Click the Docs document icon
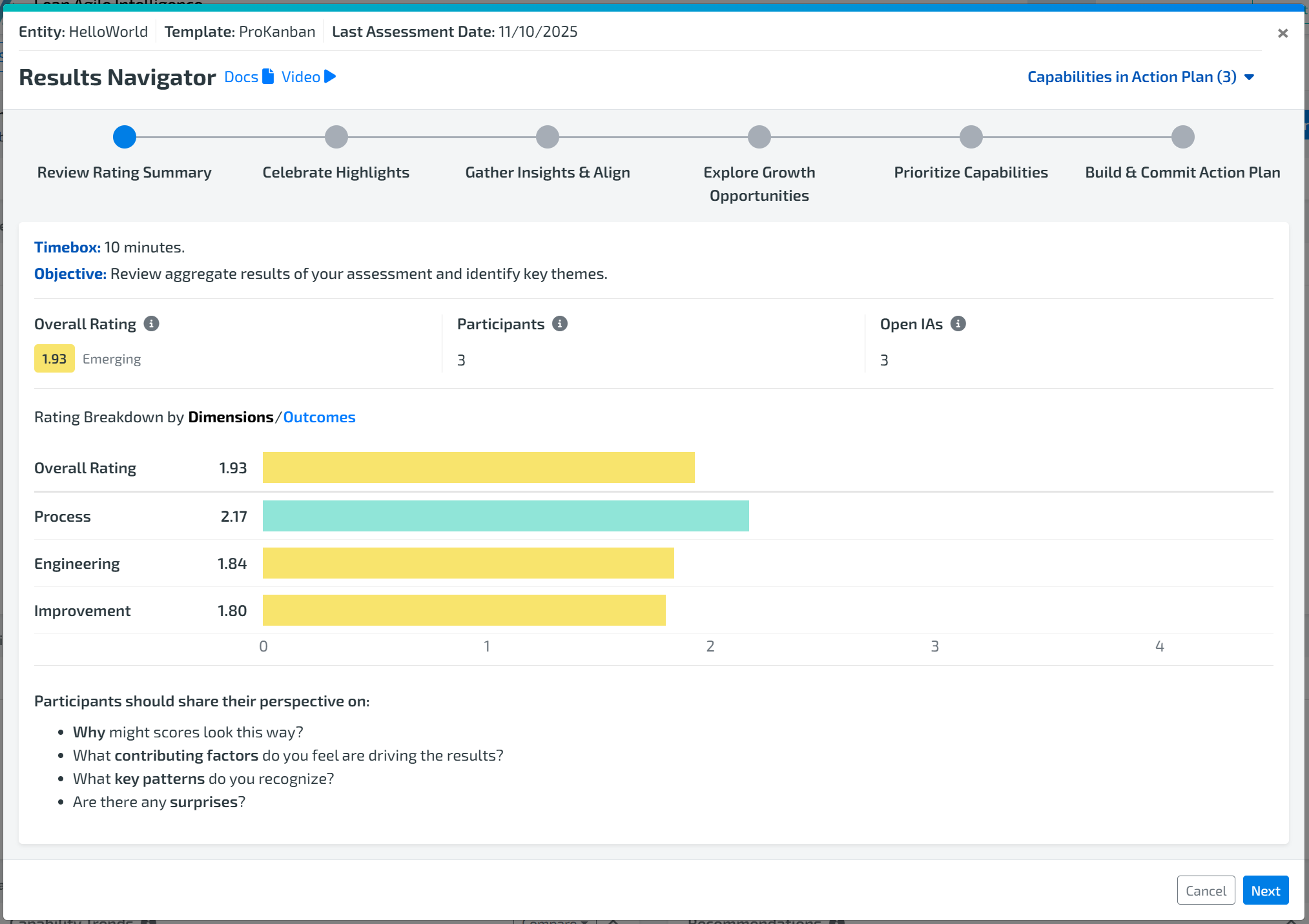Screen dimensions: 1309x924 point(268,77)
